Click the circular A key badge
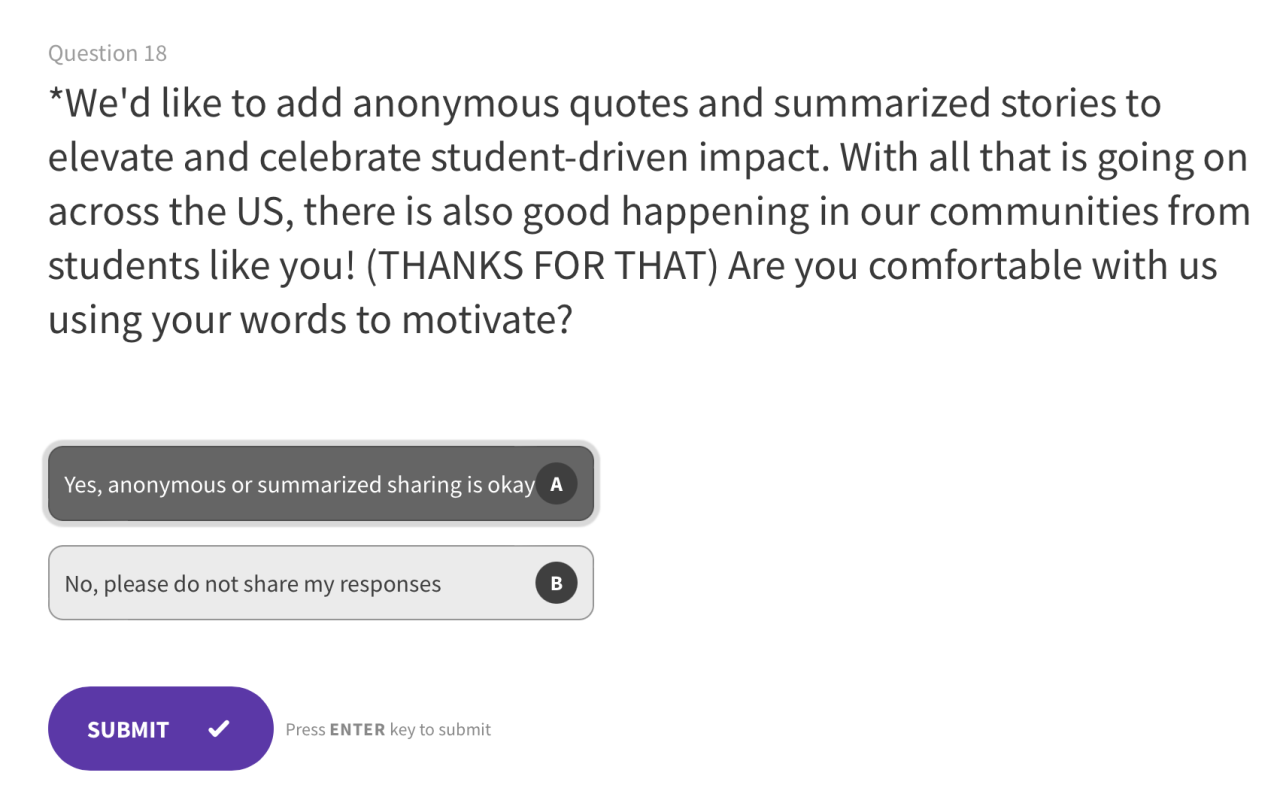1280x806 pixels. click(557, 485)
